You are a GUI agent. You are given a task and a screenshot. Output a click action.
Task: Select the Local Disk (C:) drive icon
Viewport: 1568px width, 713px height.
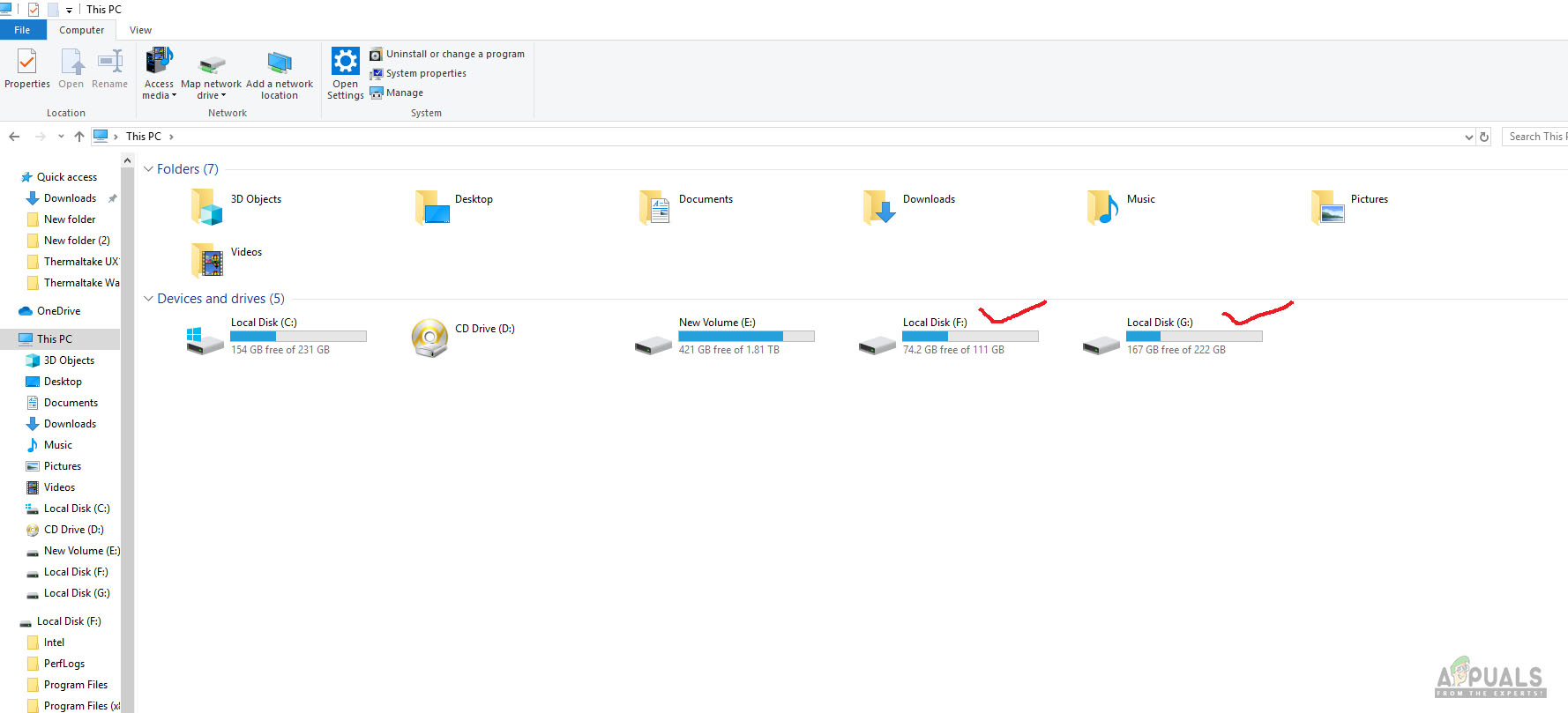(205, 339)
